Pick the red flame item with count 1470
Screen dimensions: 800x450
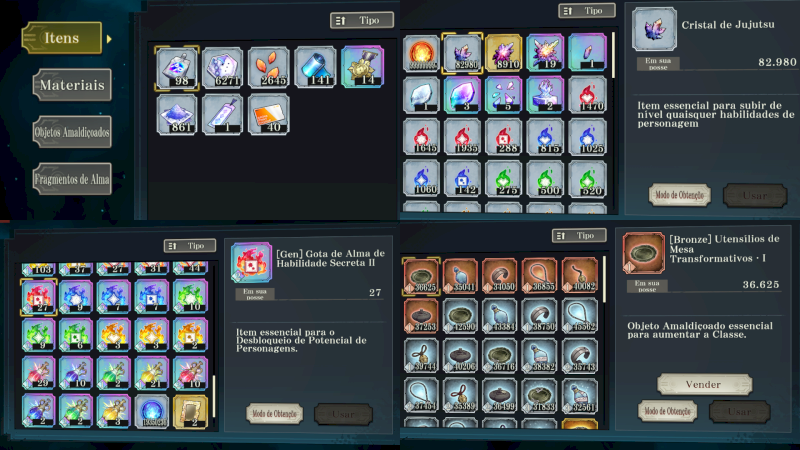click(587, 95)
